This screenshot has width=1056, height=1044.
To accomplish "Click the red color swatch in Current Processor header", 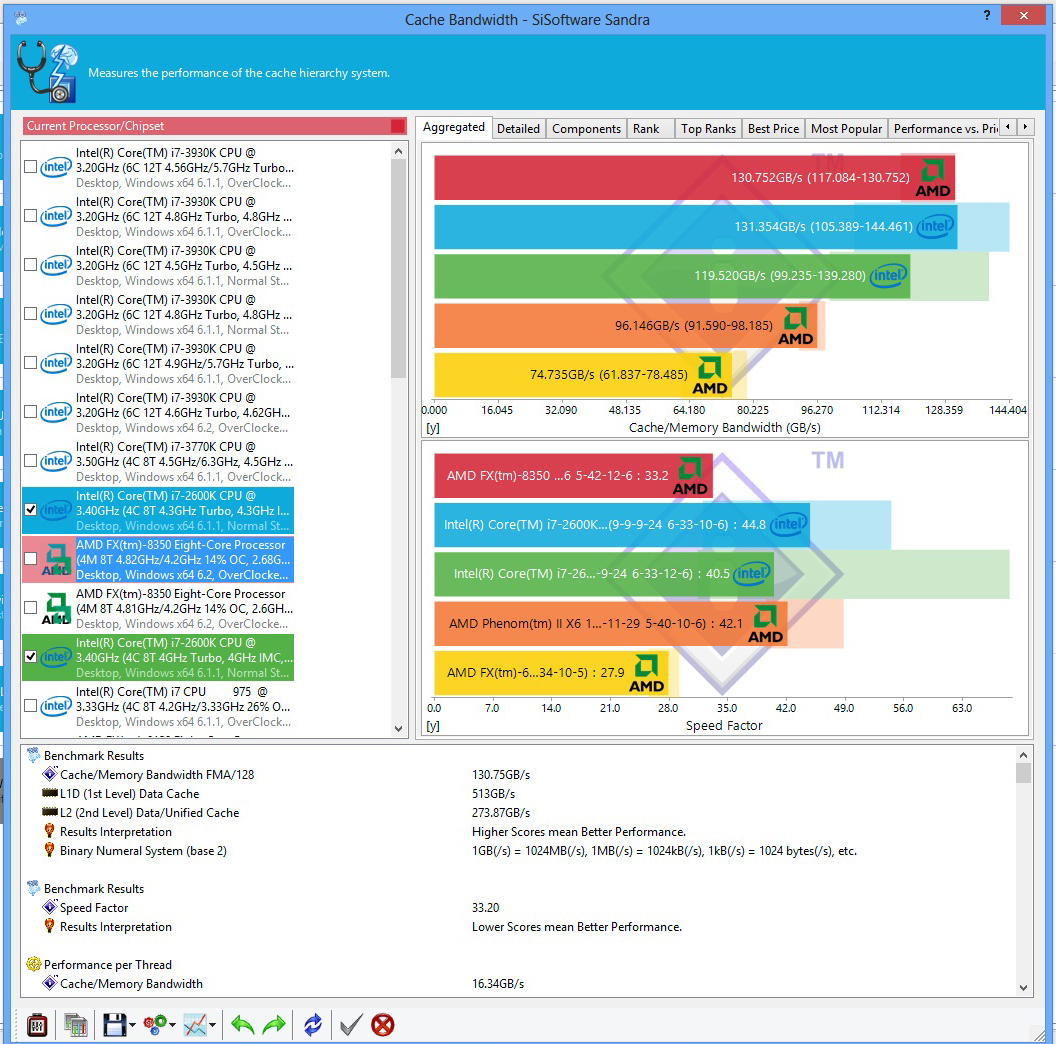I will (398, 126).
